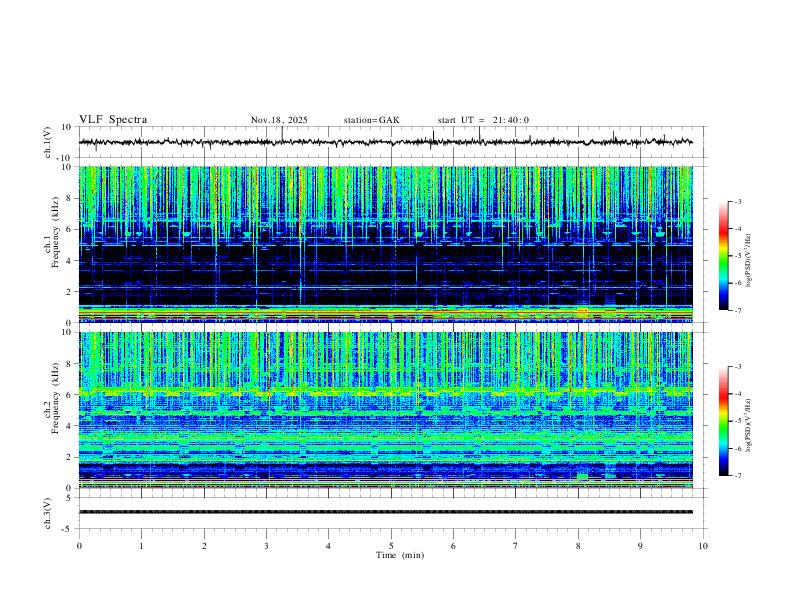Click the ch.1 voltage waveform trace

[386, 142]
